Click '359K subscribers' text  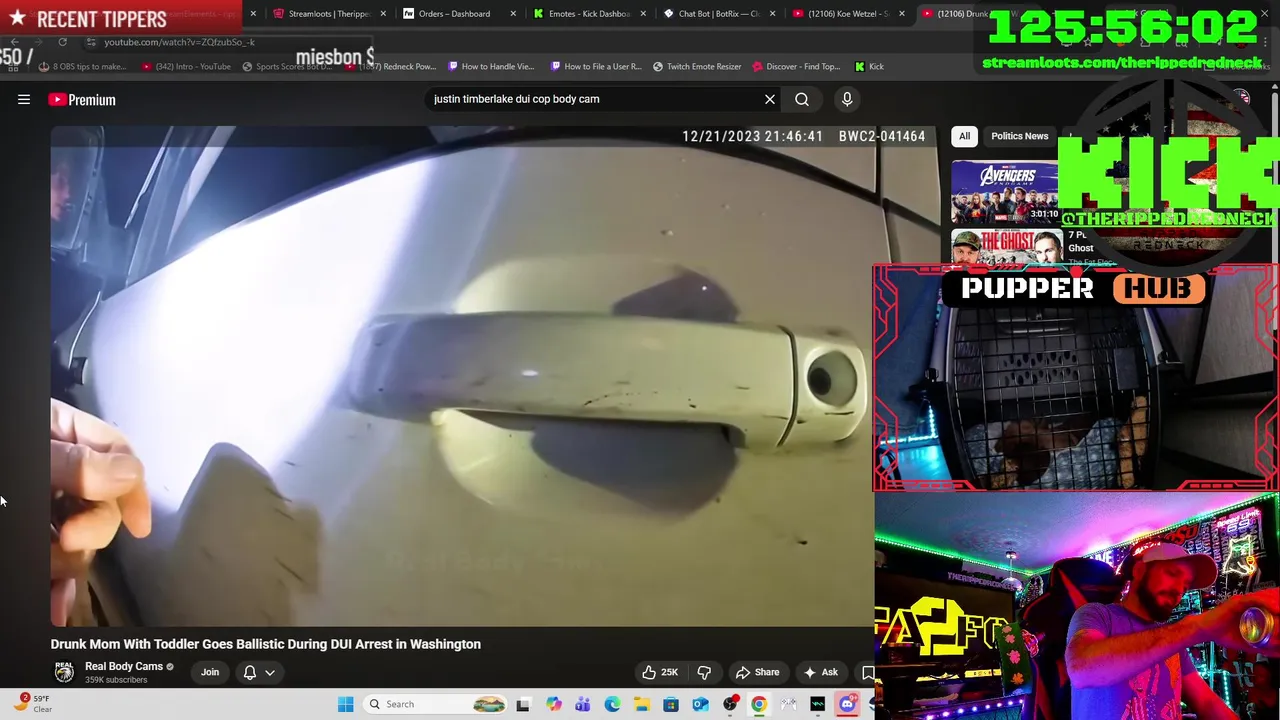tap(116, 680)
